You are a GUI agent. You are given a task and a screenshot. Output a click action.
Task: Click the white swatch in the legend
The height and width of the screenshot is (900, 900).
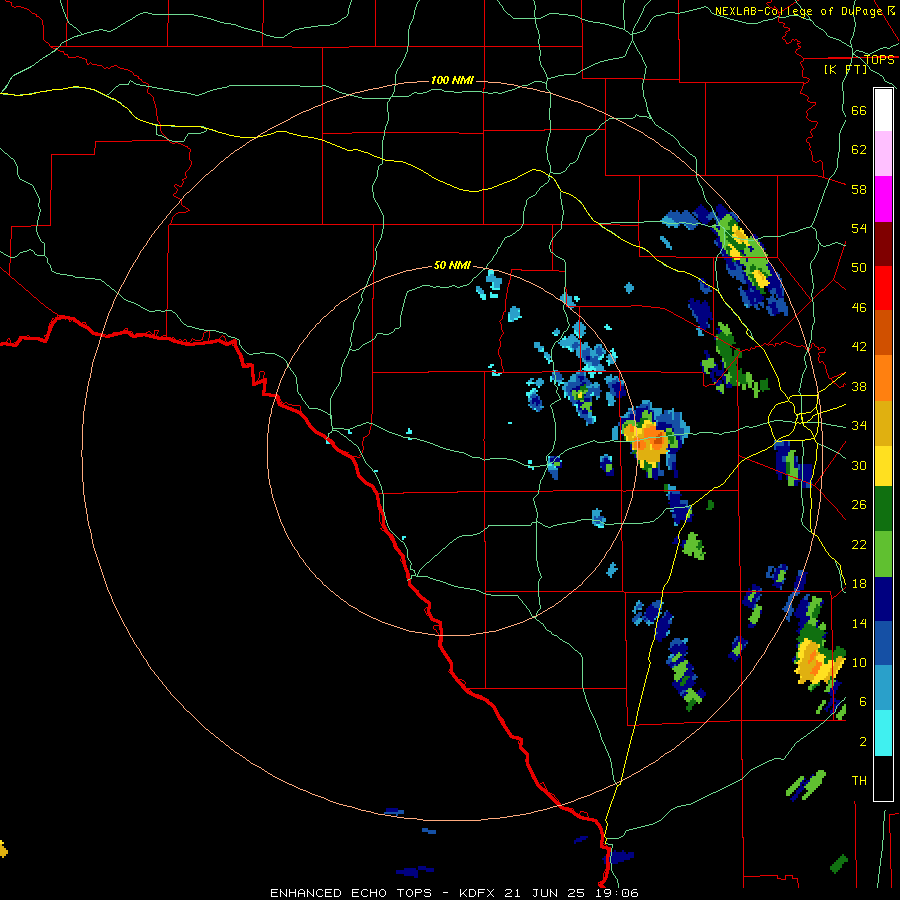[x=883, y=110]
